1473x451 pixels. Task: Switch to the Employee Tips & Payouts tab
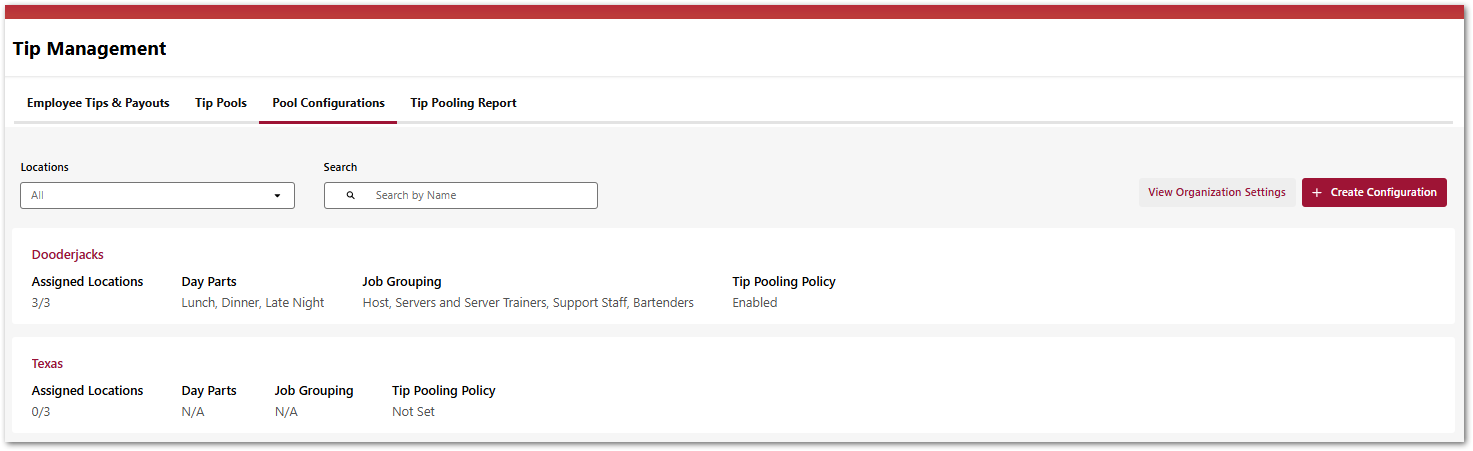[x=98, y=103]
